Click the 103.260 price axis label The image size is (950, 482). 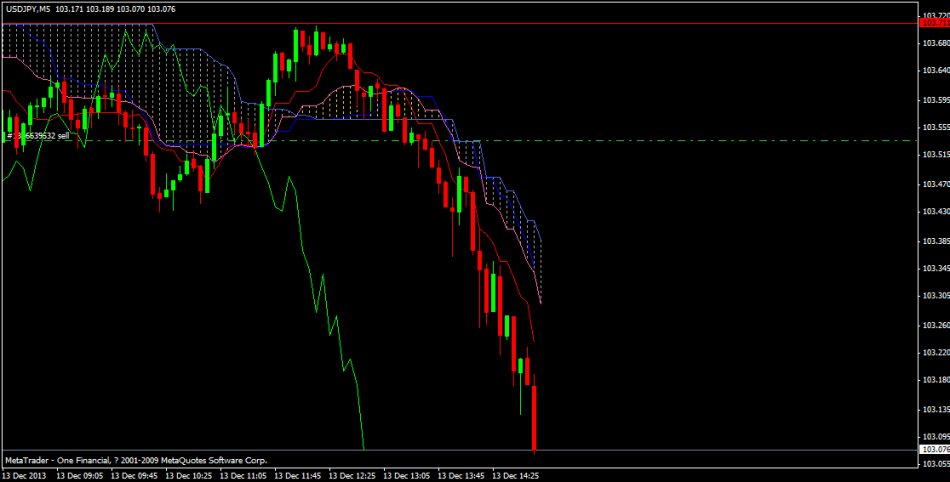pyautogui.click(x=934, y=324)
